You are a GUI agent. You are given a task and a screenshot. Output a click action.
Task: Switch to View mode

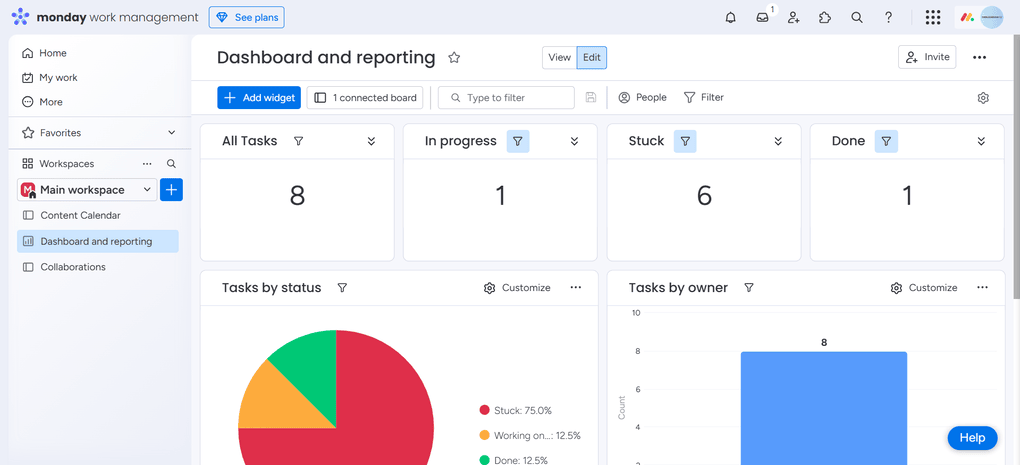[559, 57]
